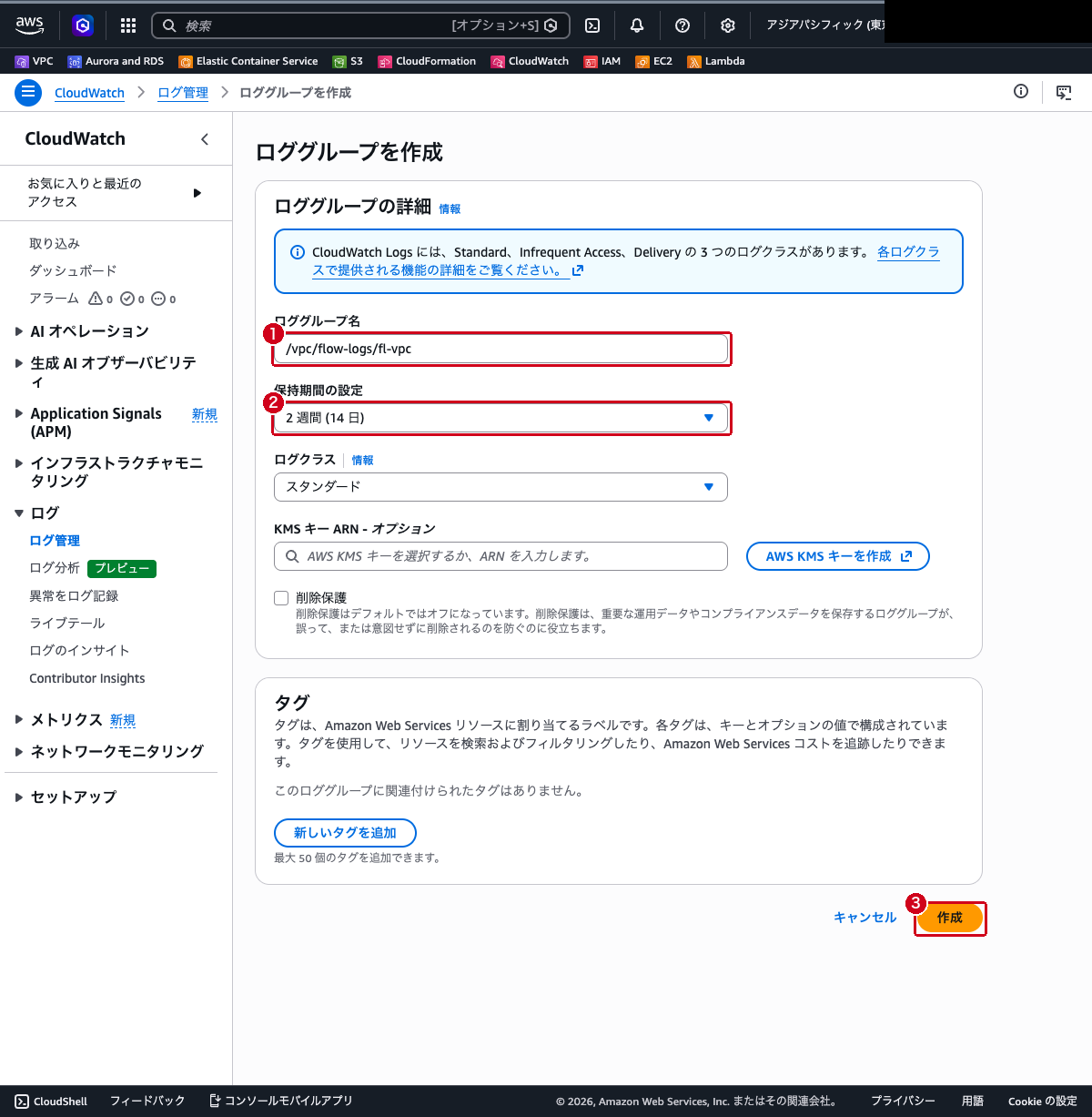Viewport: 1092px width, 1117px height.
Task: Open the Aurora and RDS favorites shortcut
Action: coord(116,61)
